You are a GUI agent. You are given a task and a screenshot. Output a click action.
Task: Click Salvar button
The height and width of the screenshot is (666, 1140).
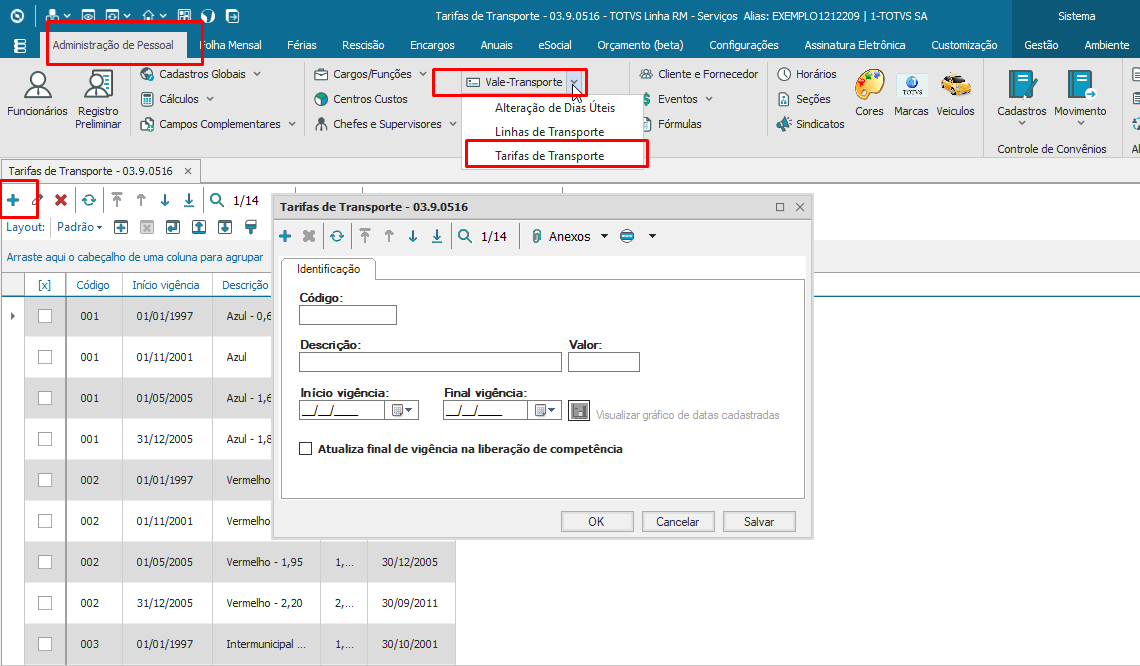(x=759, y=521)
